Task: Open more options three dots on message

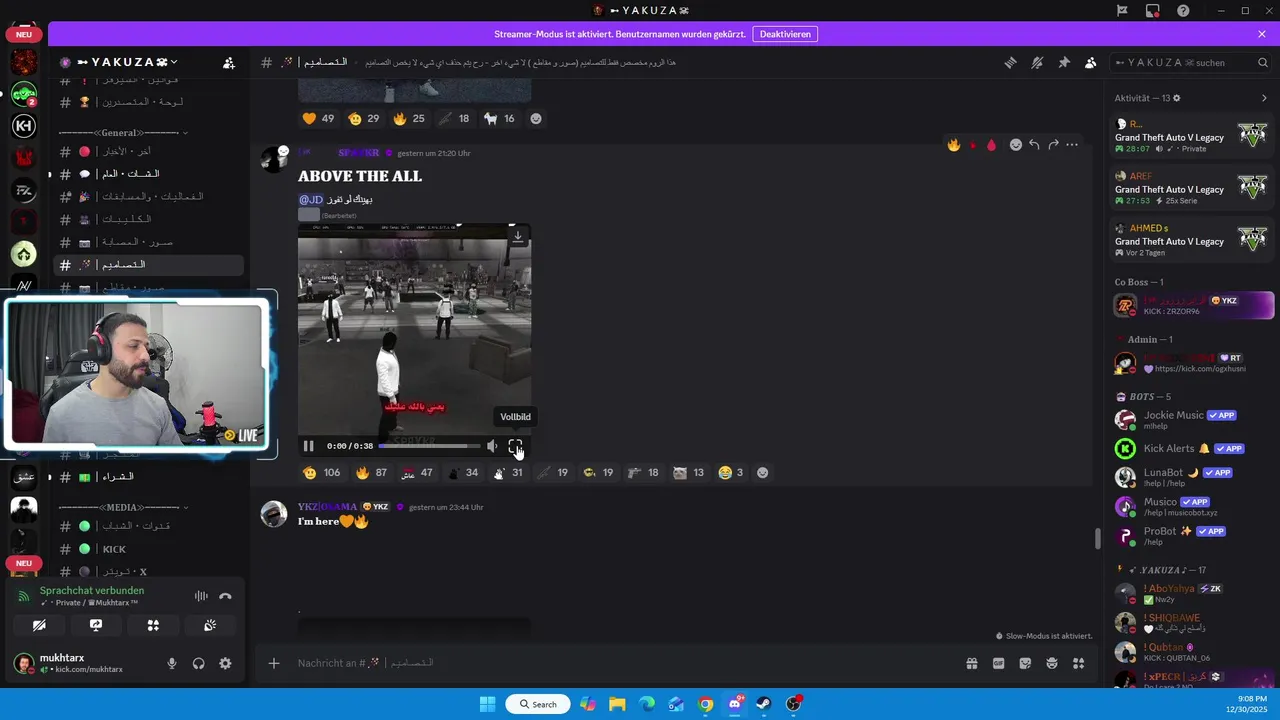Action: tap(1072, 145)
